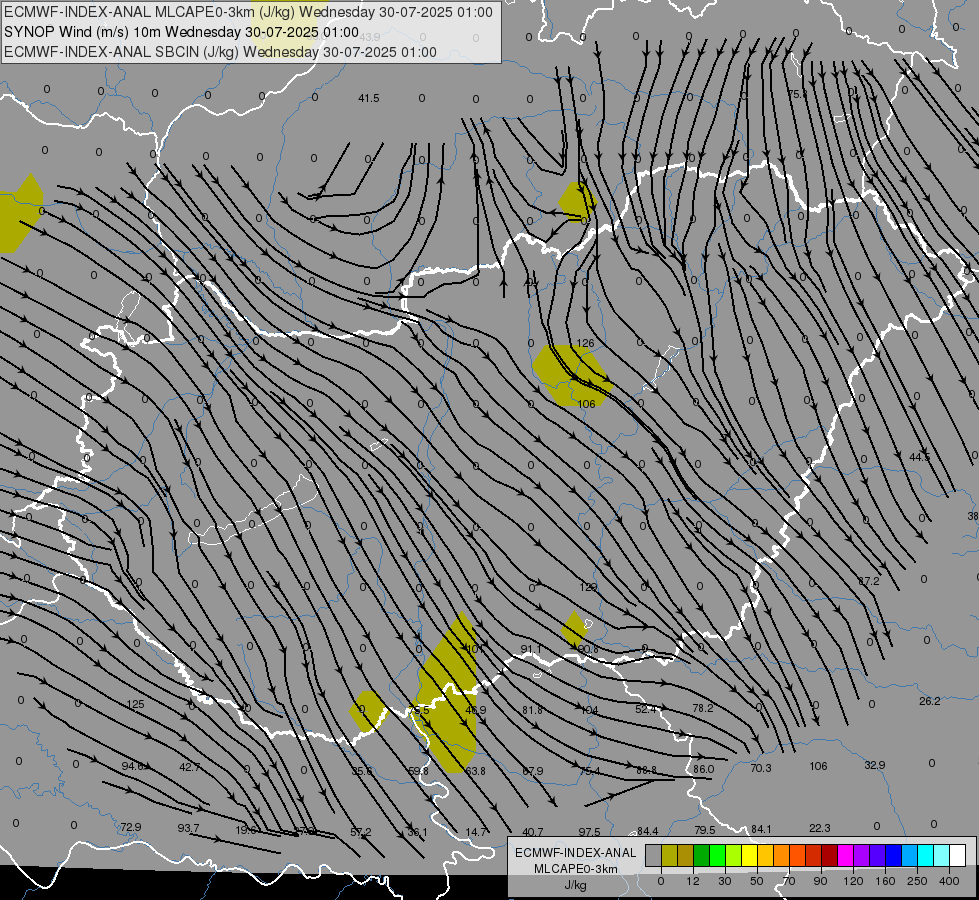Click the 41.5 value on the map

(x=368, y=98)
